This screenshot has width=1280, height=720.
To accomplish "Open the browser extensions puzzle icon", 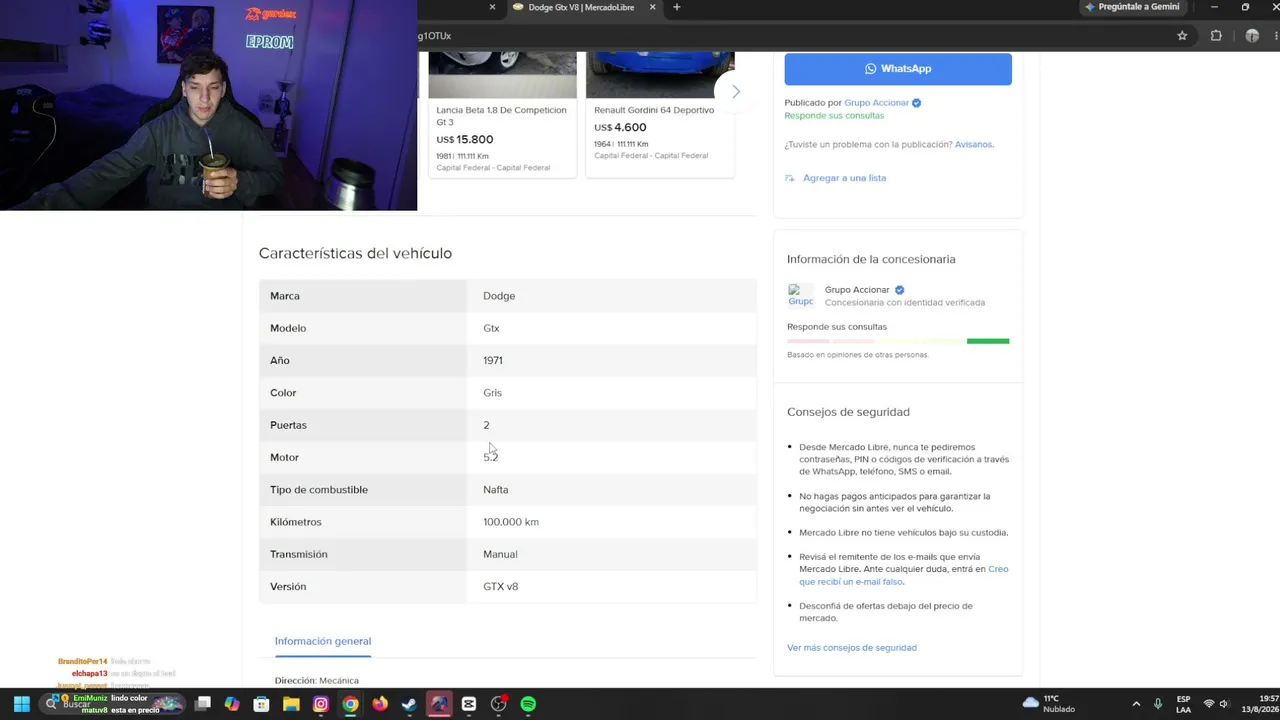I will pyautogui.click(x=1216, y=36).
